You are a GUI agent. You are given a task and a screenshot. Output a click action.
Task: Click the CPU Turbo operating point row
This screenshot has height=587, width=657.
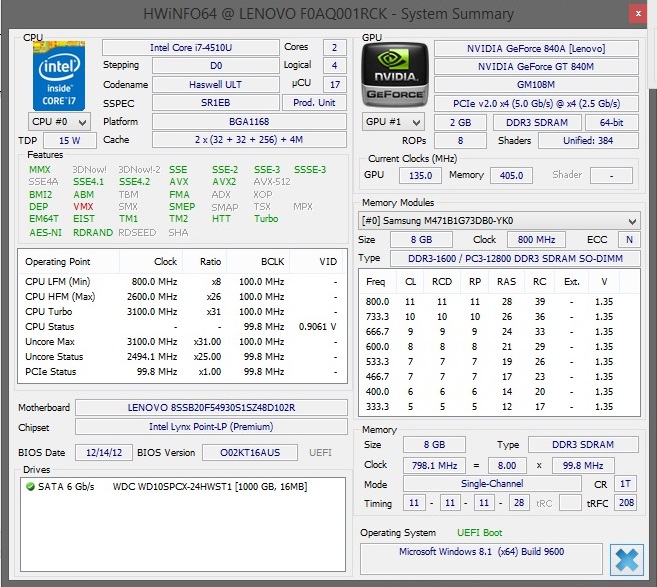(180, 311)
